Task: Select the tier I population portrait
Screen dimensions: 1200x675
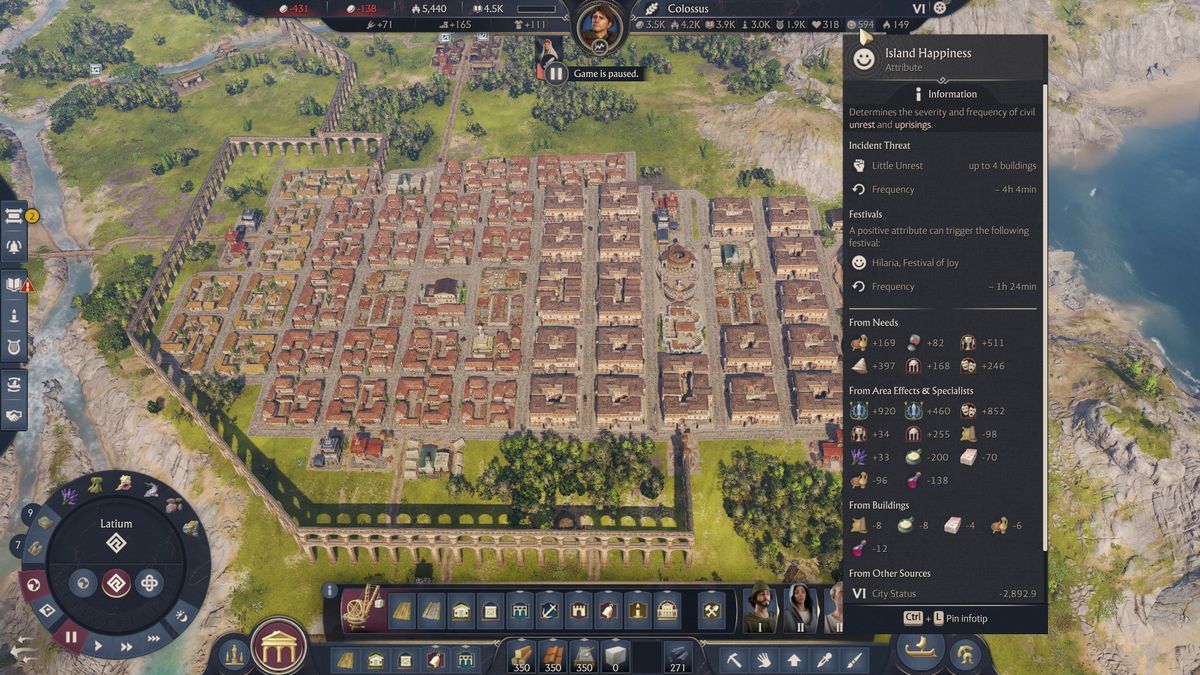Action: (x=761, y=606)
